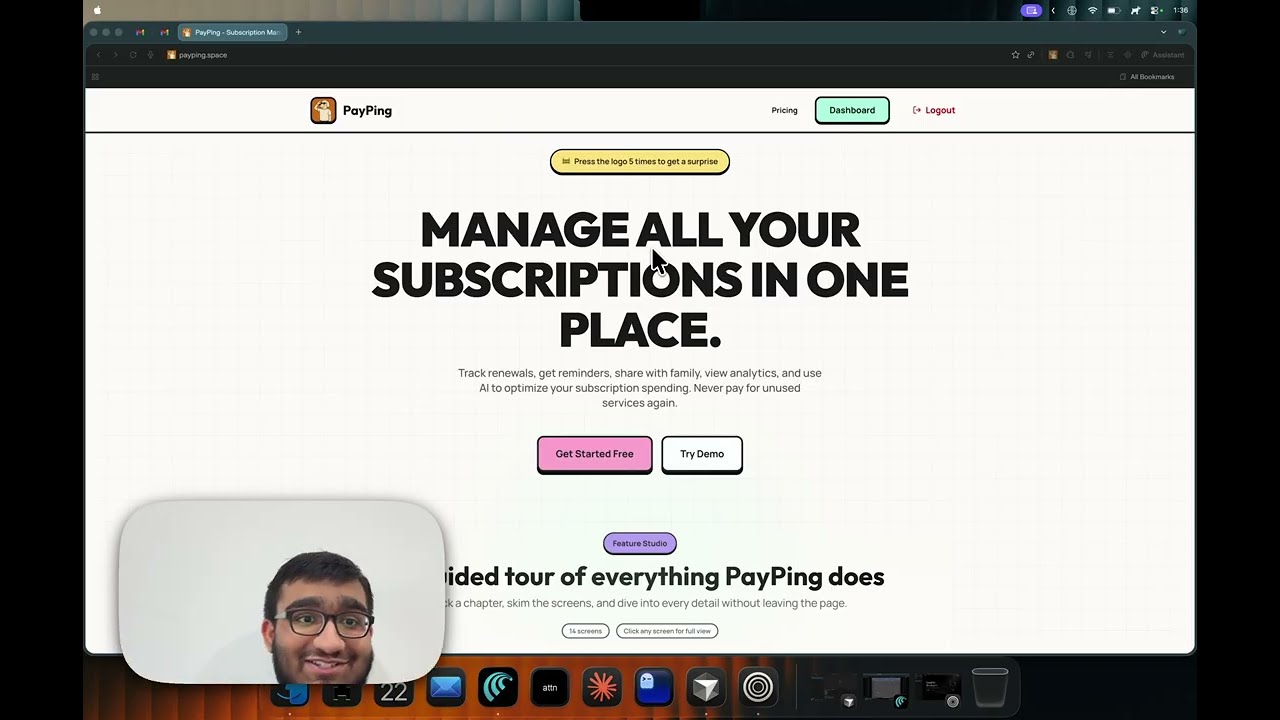Go forward in browser history
Screen dimensions: 1280x720
pyautogui.click(x=115, y=55)
